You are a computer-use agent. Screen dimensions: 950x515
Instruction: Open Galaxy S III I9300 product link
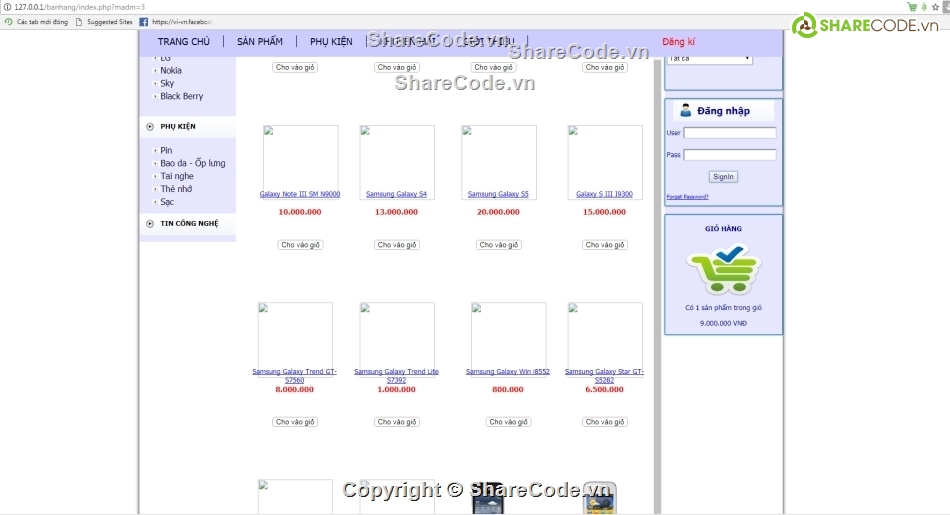point(604,194)
